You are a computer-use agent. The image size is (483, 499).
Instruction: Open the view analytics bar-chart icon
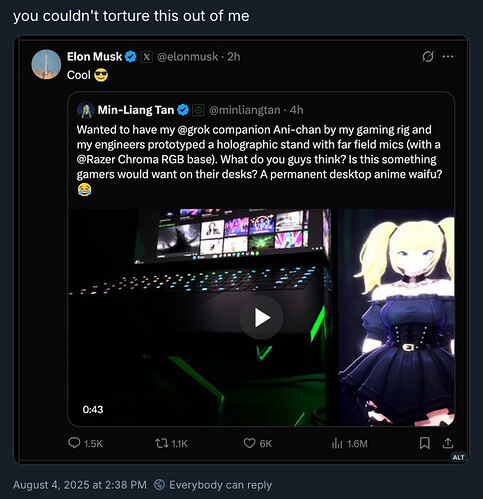point(337,443)
